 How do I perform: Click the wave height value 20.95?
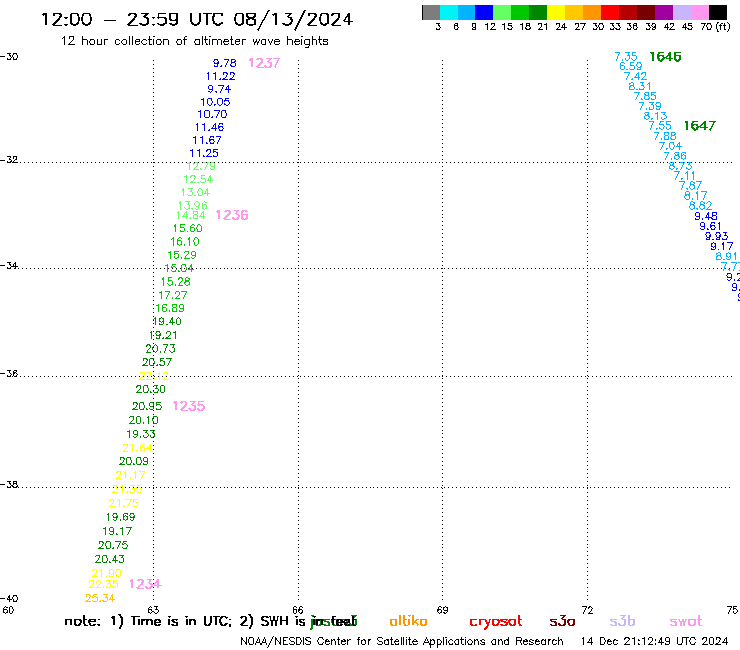coord(147,406)
